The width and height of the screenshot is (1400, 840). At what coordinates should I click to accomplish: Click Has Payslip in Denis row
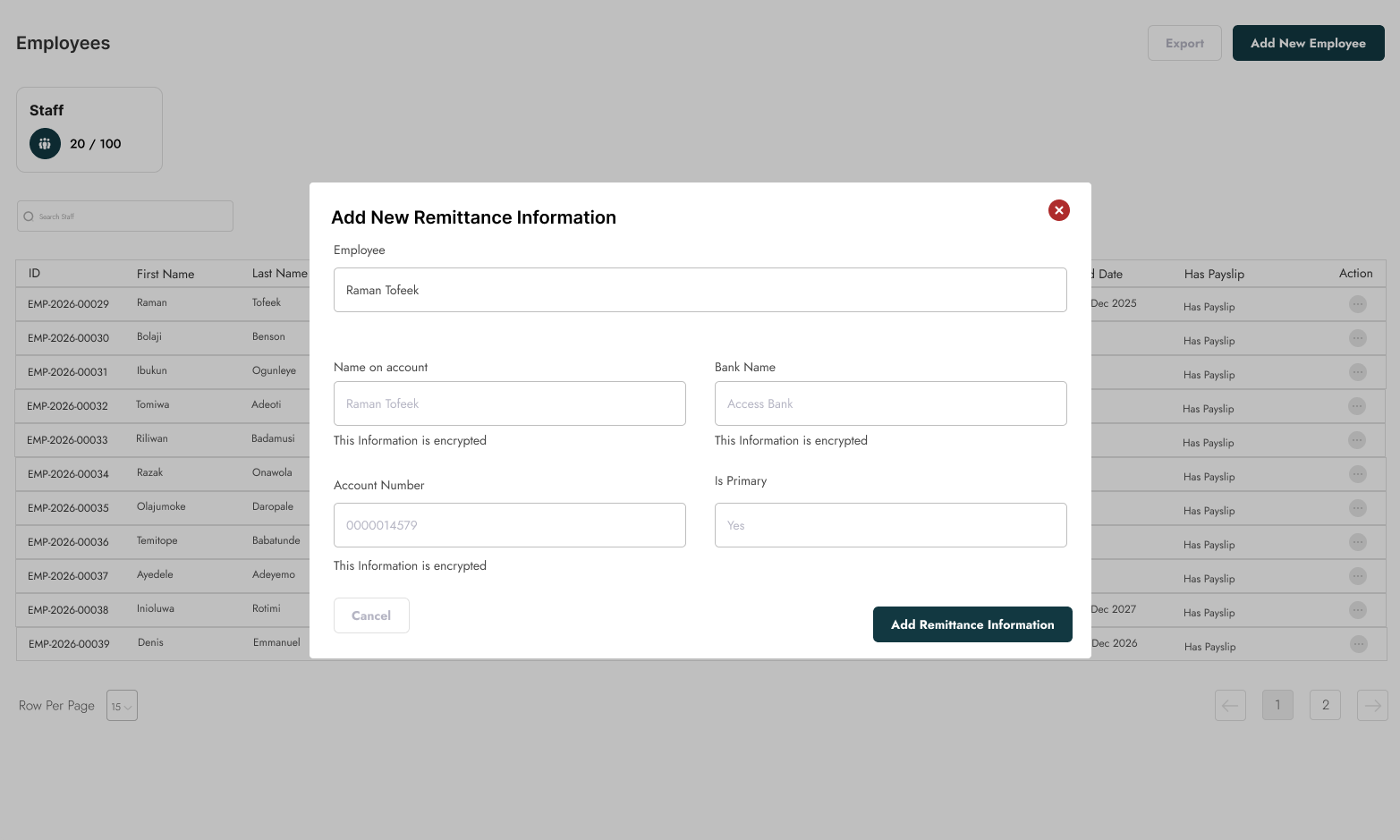[x=1209, y=647]
